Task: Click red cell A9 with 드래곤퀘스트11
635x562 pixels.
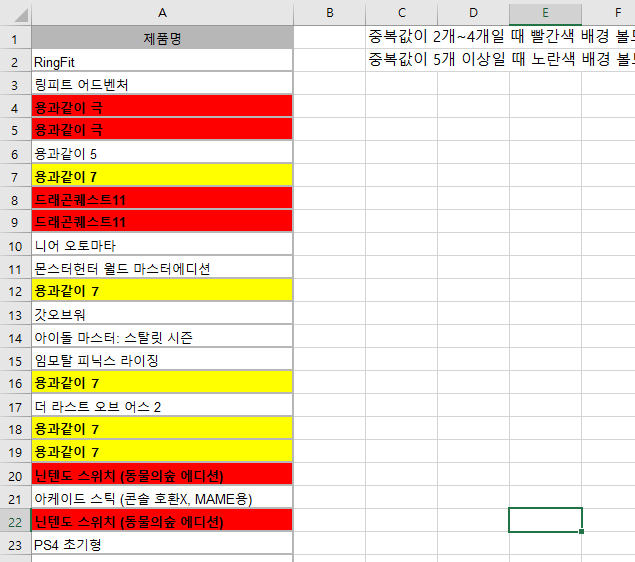Action: 162,221
